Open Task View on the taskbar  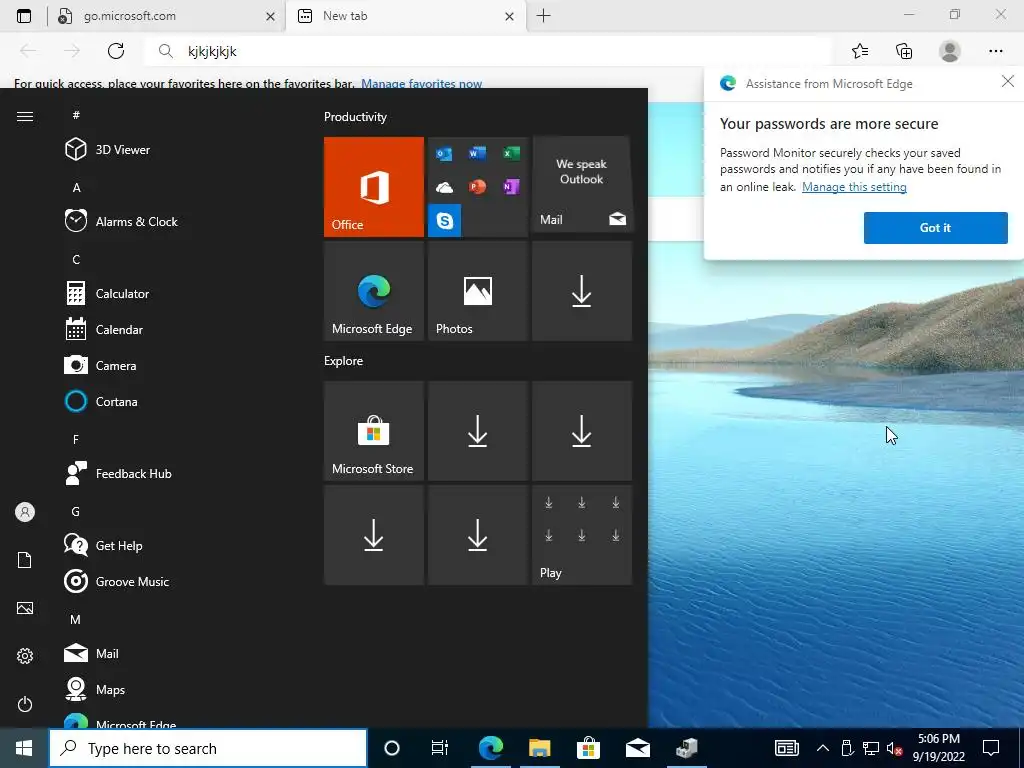coord(440,748)
